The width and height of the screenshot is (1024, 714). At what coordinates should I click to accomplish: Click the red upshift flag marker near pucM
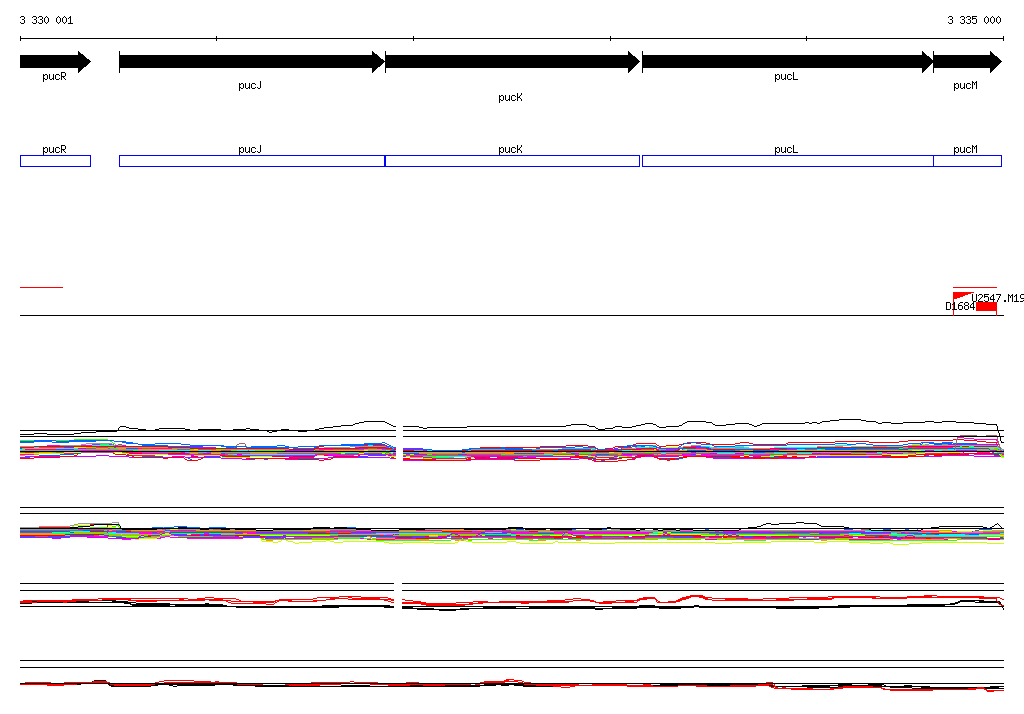coord(961,297)
